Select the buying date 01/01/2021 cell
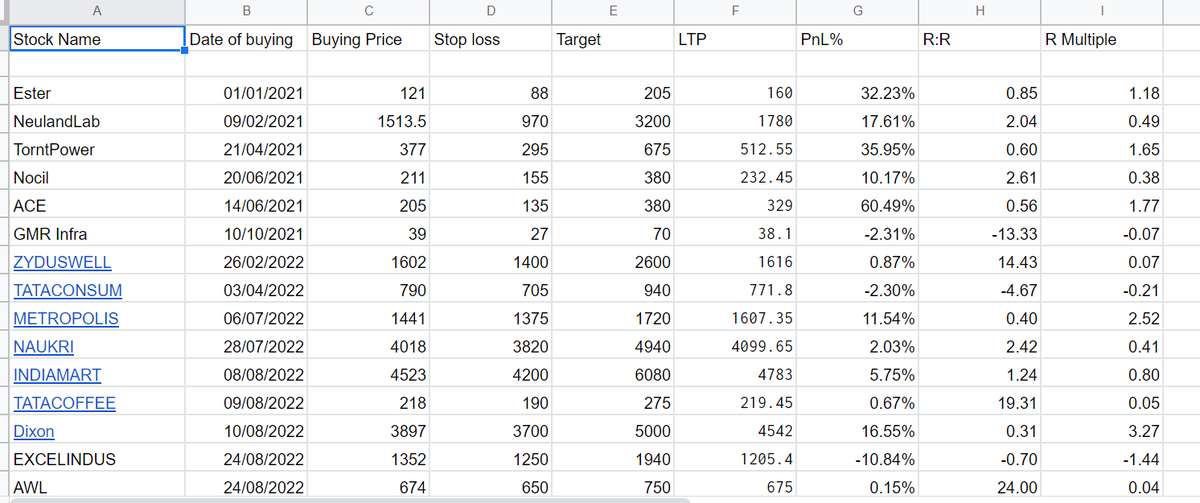This screenshot has height=503, width=1200. (246, 93)
